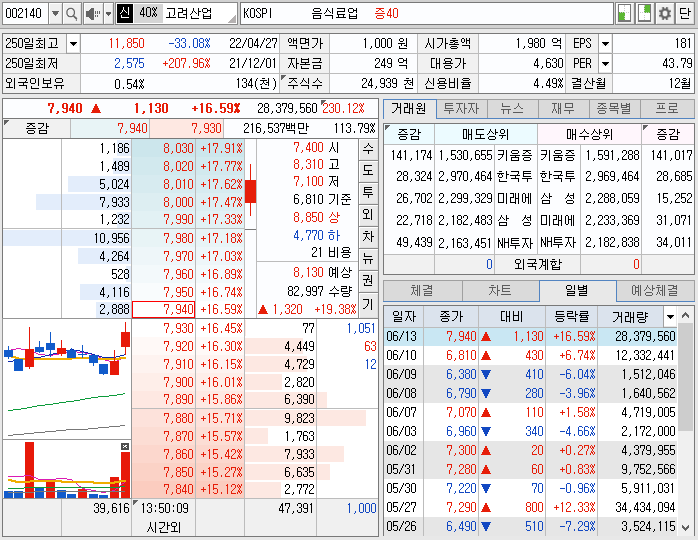
Task: Click the 기 side button
Action: (x=368, y=305)
